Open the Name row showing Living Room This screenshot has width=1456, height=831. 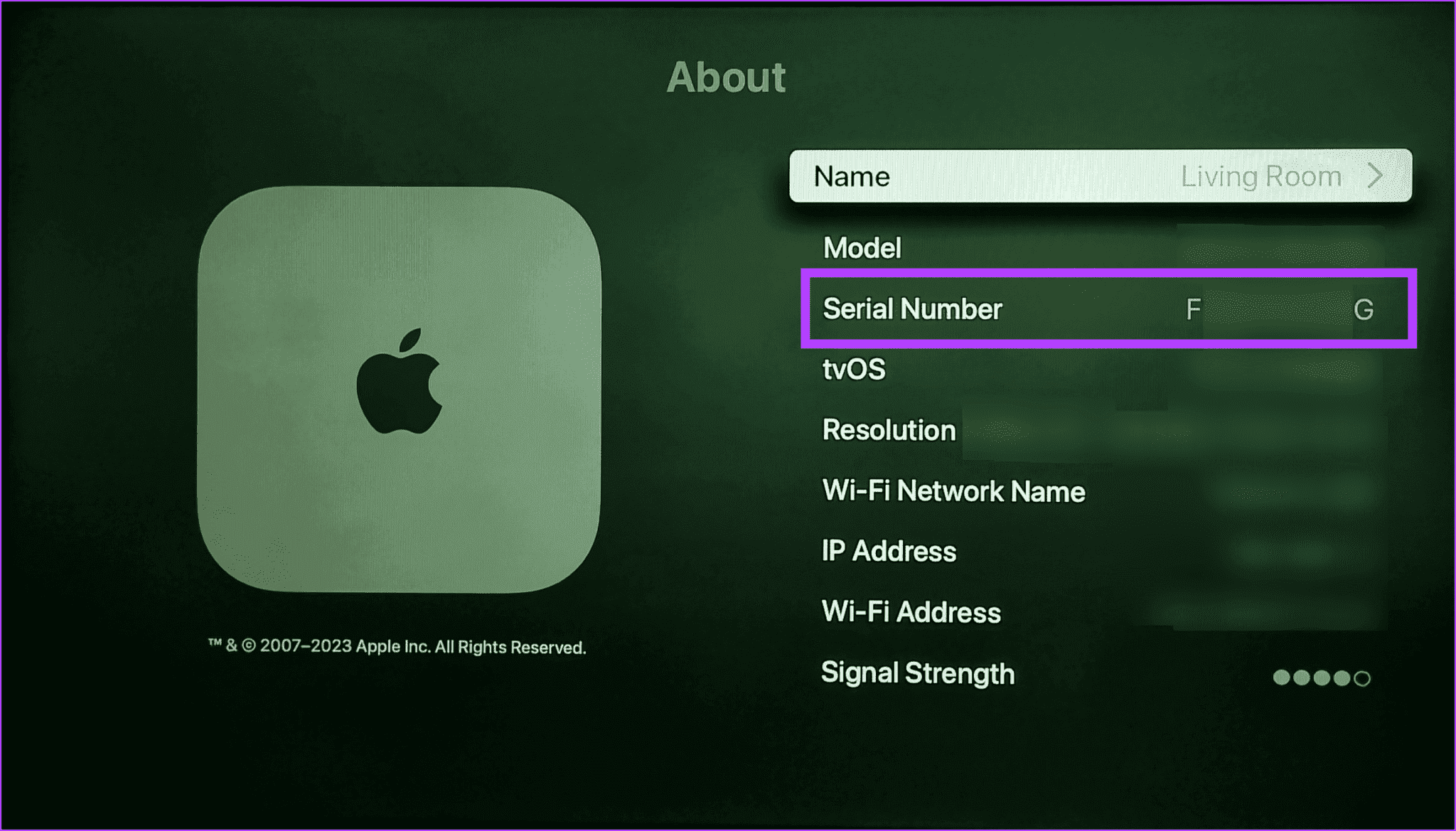(1101, 176)
